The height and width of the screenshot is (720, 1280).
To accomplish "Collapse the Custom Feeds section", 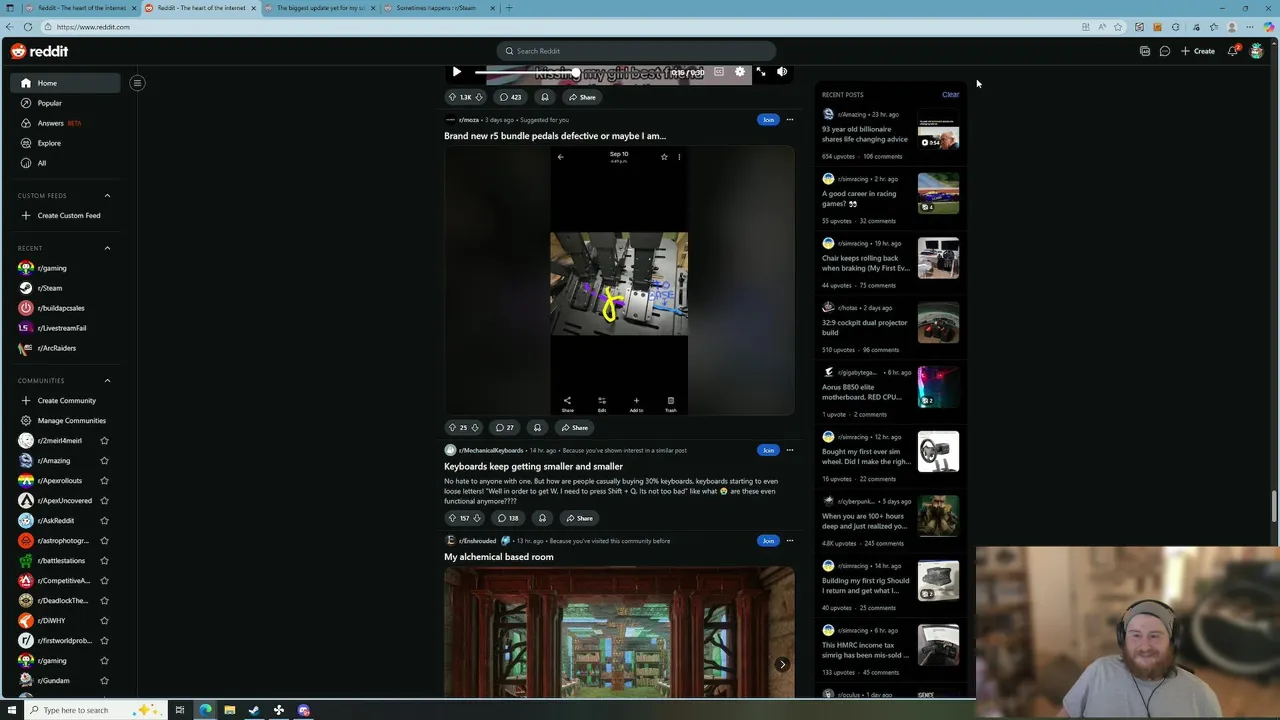I will click(x=107, y=196).
